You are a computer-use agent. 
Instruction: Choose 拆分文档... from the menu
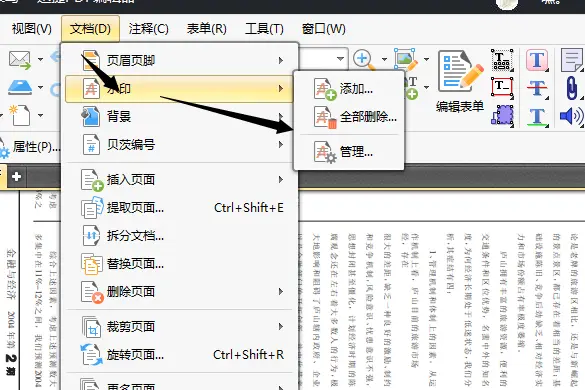pos(178,235)
